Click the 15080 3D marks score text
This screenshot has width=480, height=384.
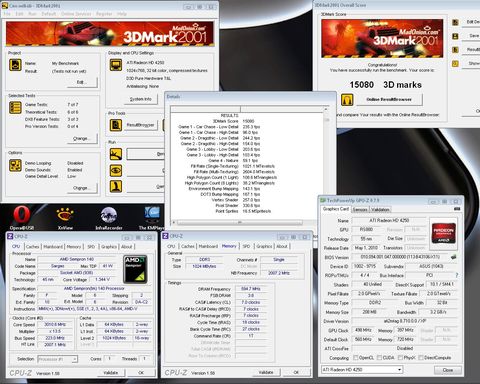pyautogui.click(x=386, y=85)
